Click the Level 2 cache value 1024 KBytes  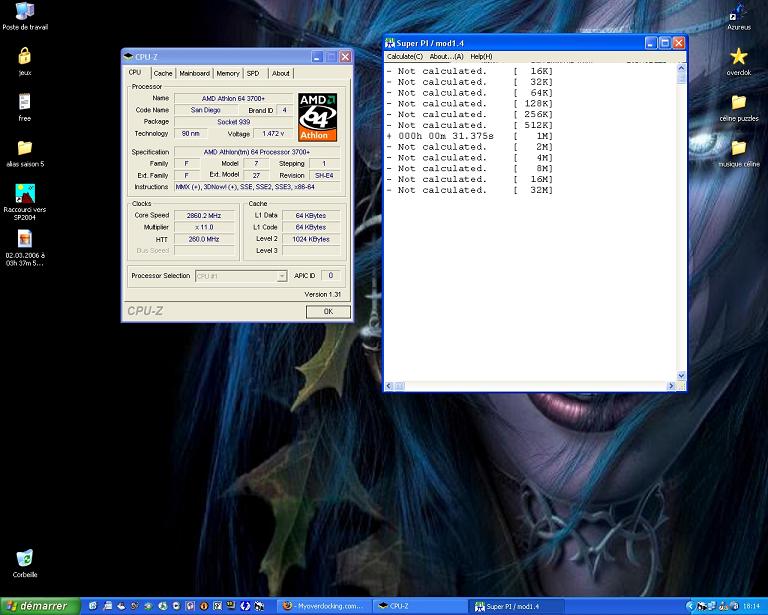pyautogui.click(x=311, y=239)
